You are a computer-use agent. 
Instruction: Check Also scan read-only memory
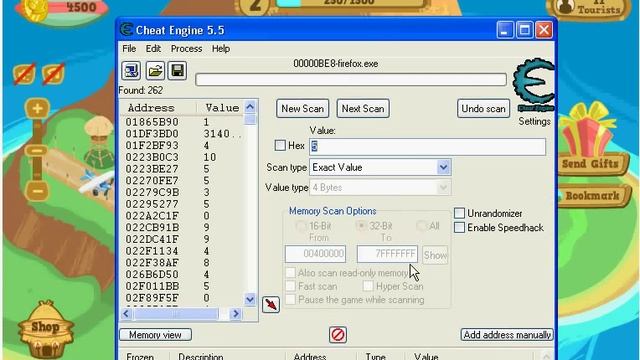pos(290,273)
